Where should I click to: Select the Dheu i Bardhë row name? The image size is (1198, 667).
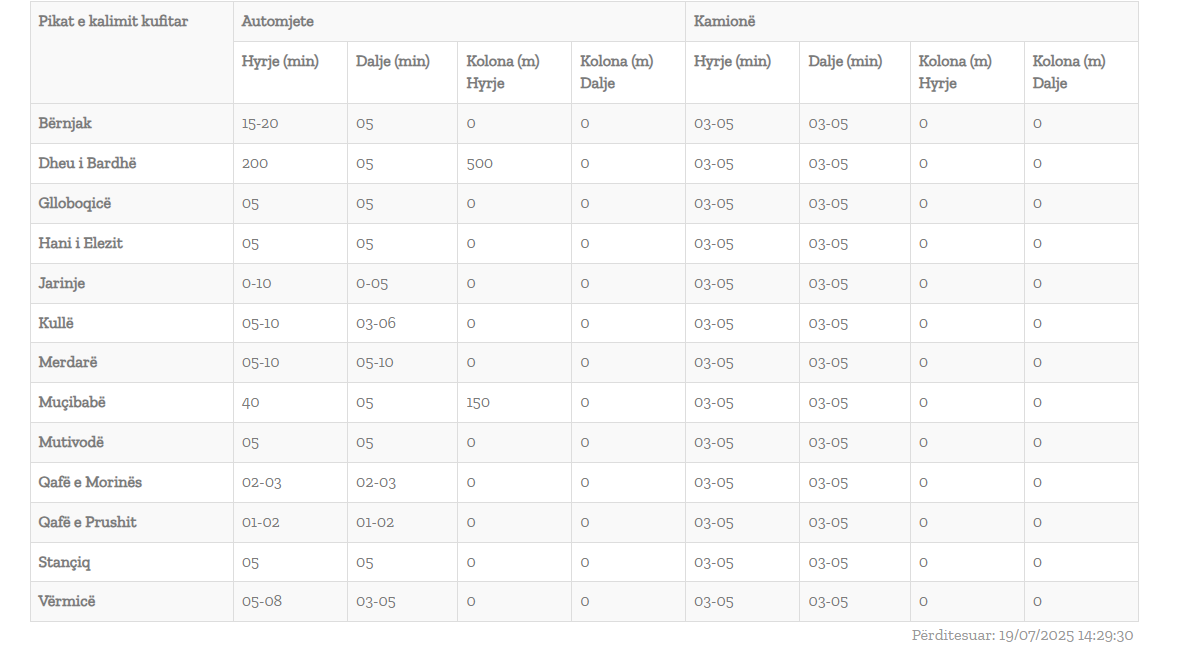[87, 163]
